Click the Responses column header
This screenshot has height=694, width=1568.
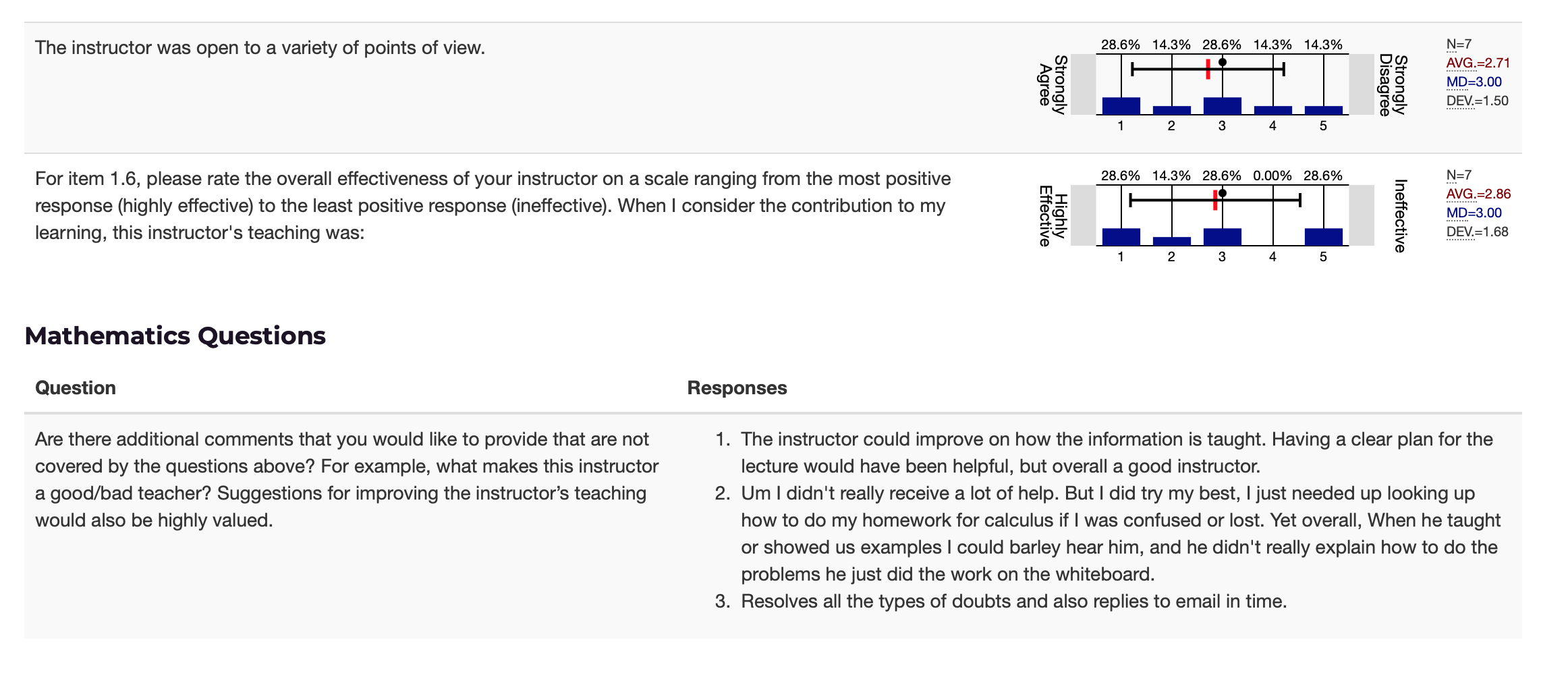point(737,388)
